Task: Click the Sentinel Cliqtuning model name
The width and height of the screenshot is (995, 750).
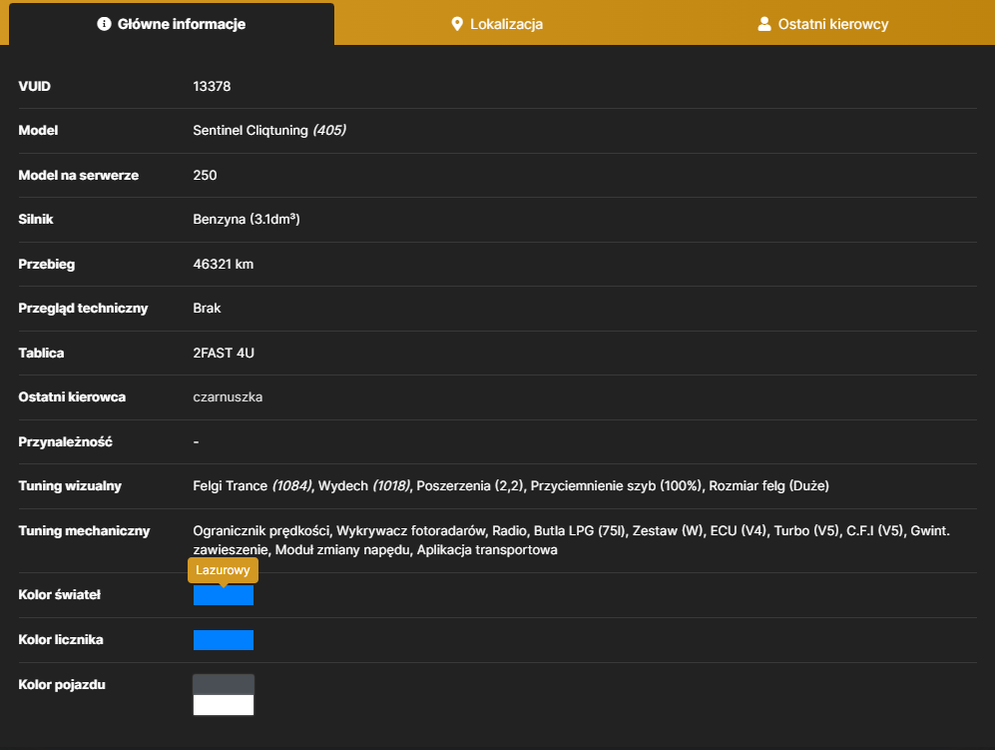Action: (x=251, y=131)
